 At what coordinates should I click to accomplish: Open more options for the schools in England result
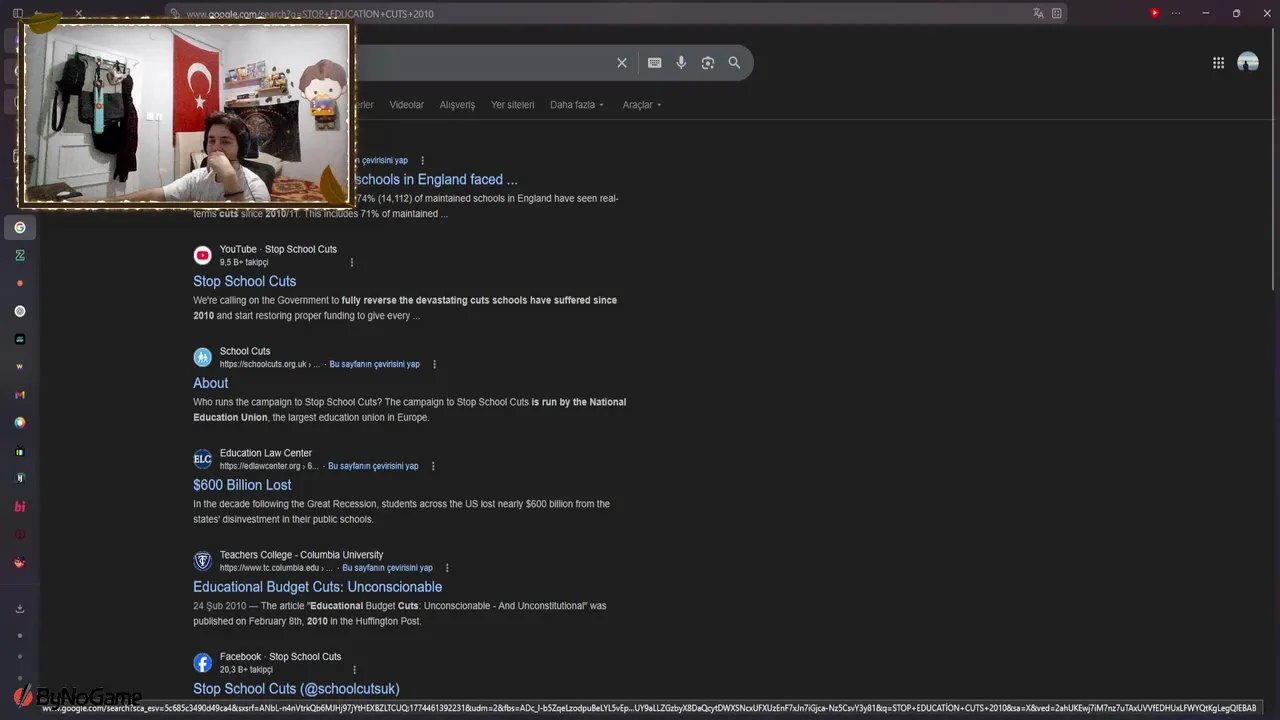(422, 160)
